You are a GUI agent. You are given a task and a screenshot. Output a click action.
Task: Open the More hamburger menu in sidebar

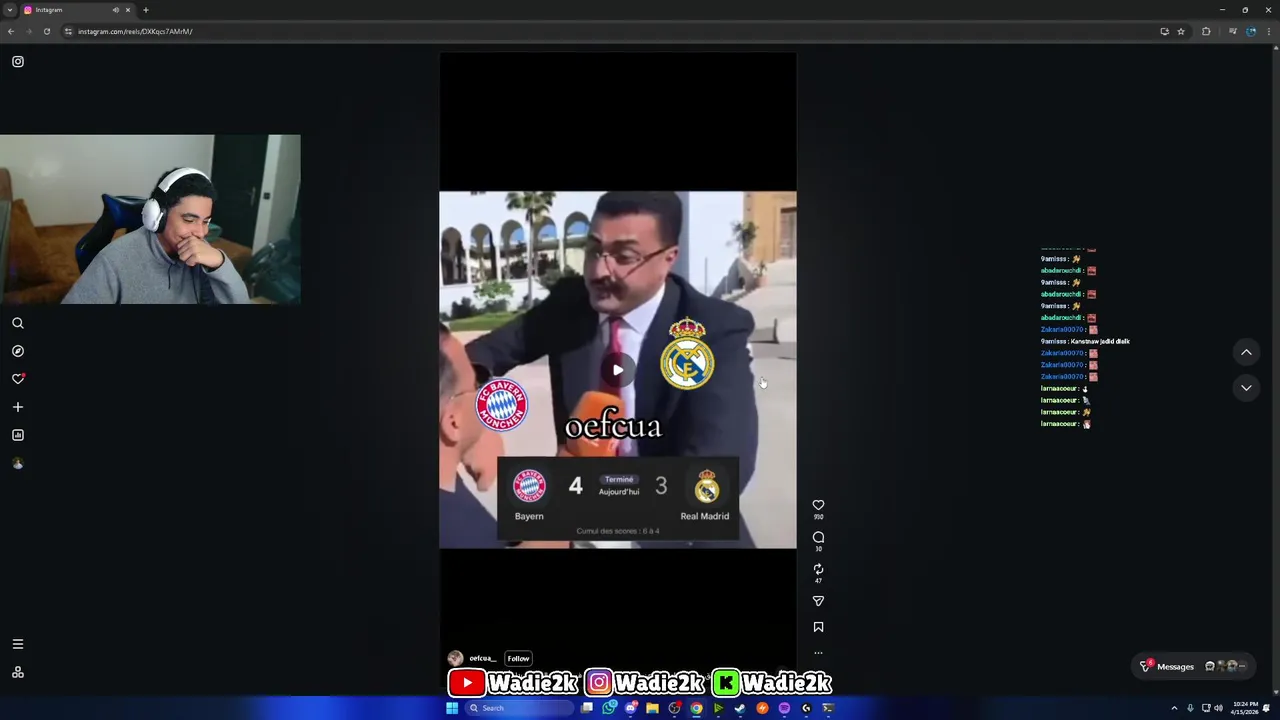[18, 644]
